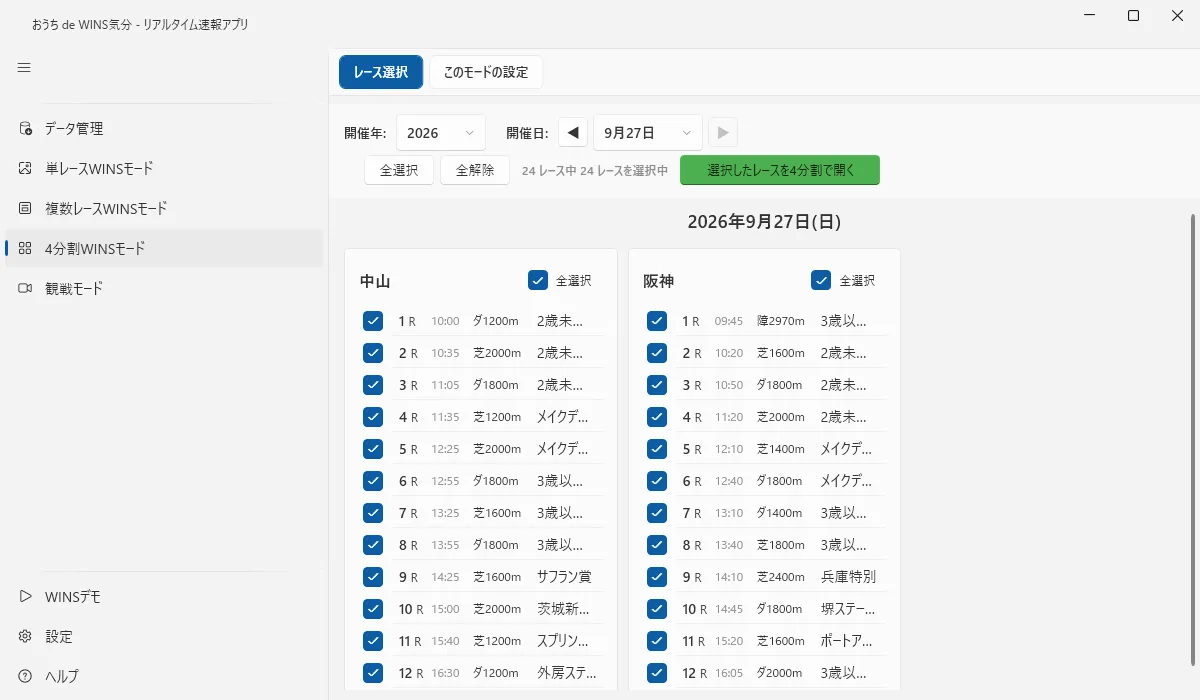Uncheck 中山 12R 16:30 race
This screenshot has width=1200, height=700.
click(x=373, y=673)
